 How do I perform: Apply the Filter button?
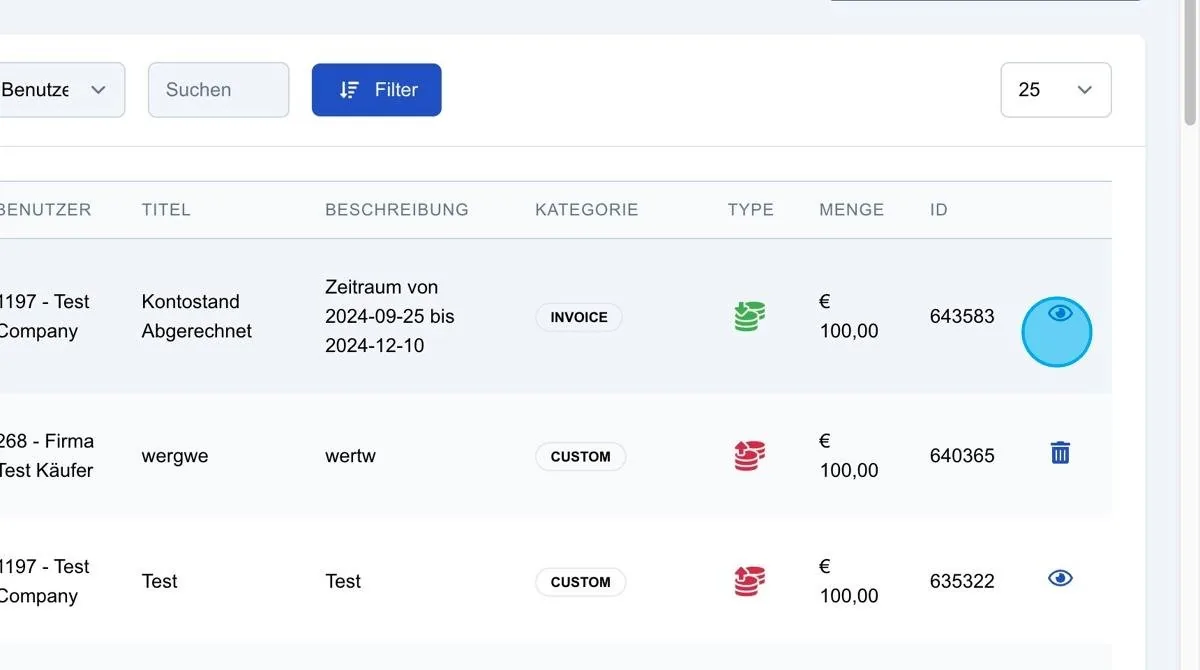pos(376,90)
